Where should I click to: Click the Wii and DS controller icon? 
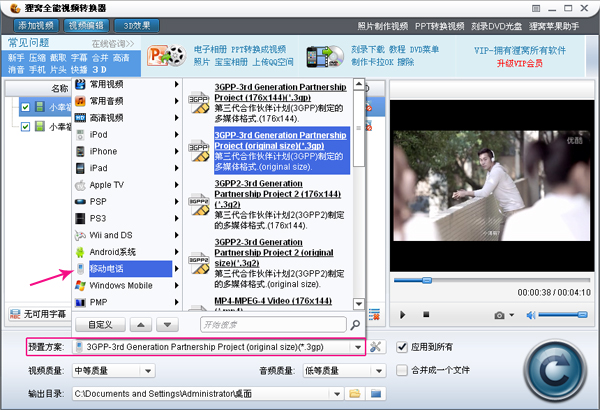80,235
